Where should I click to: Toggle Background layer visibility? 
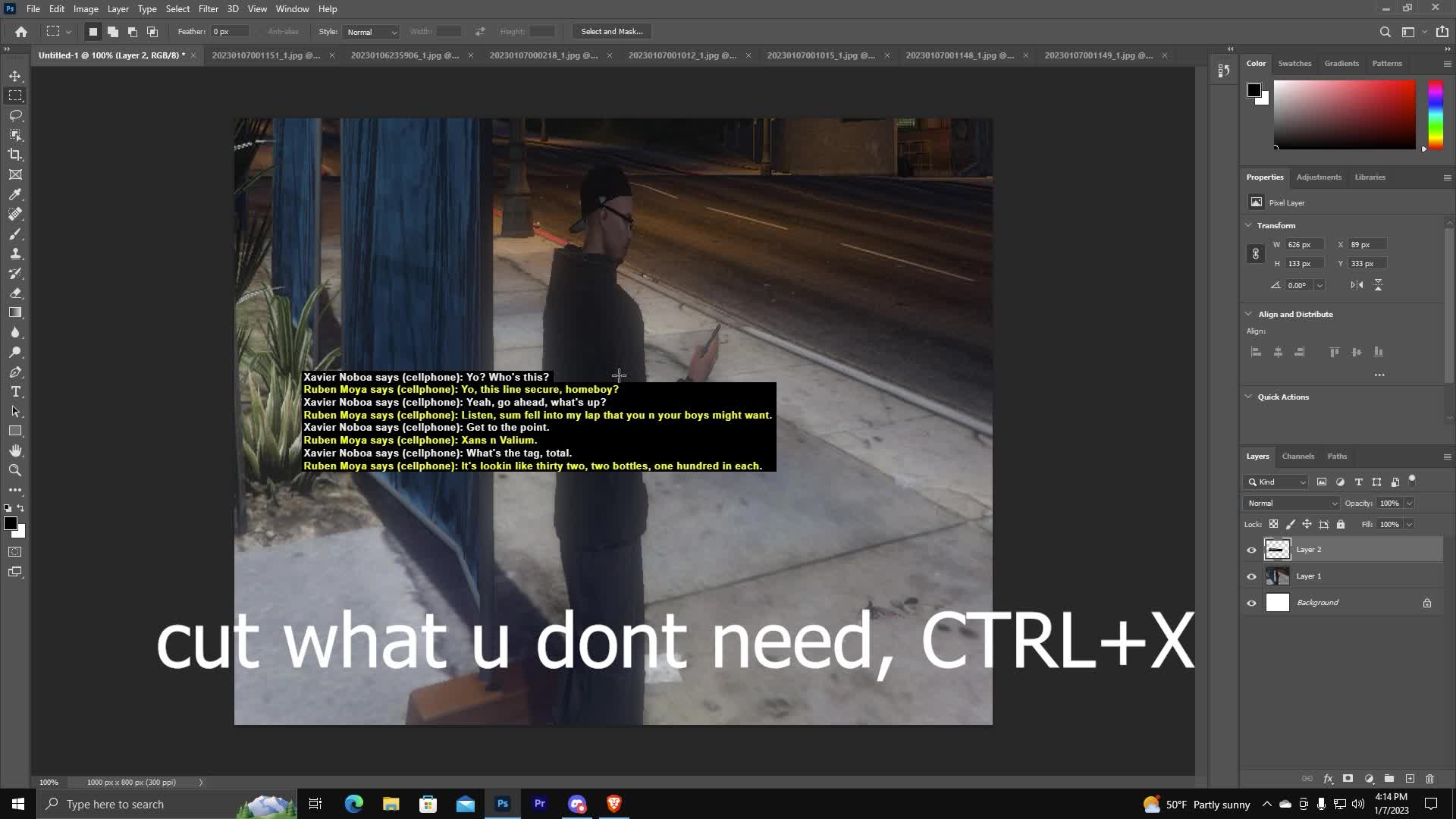pyautogui.click(x=1251, y=603)
